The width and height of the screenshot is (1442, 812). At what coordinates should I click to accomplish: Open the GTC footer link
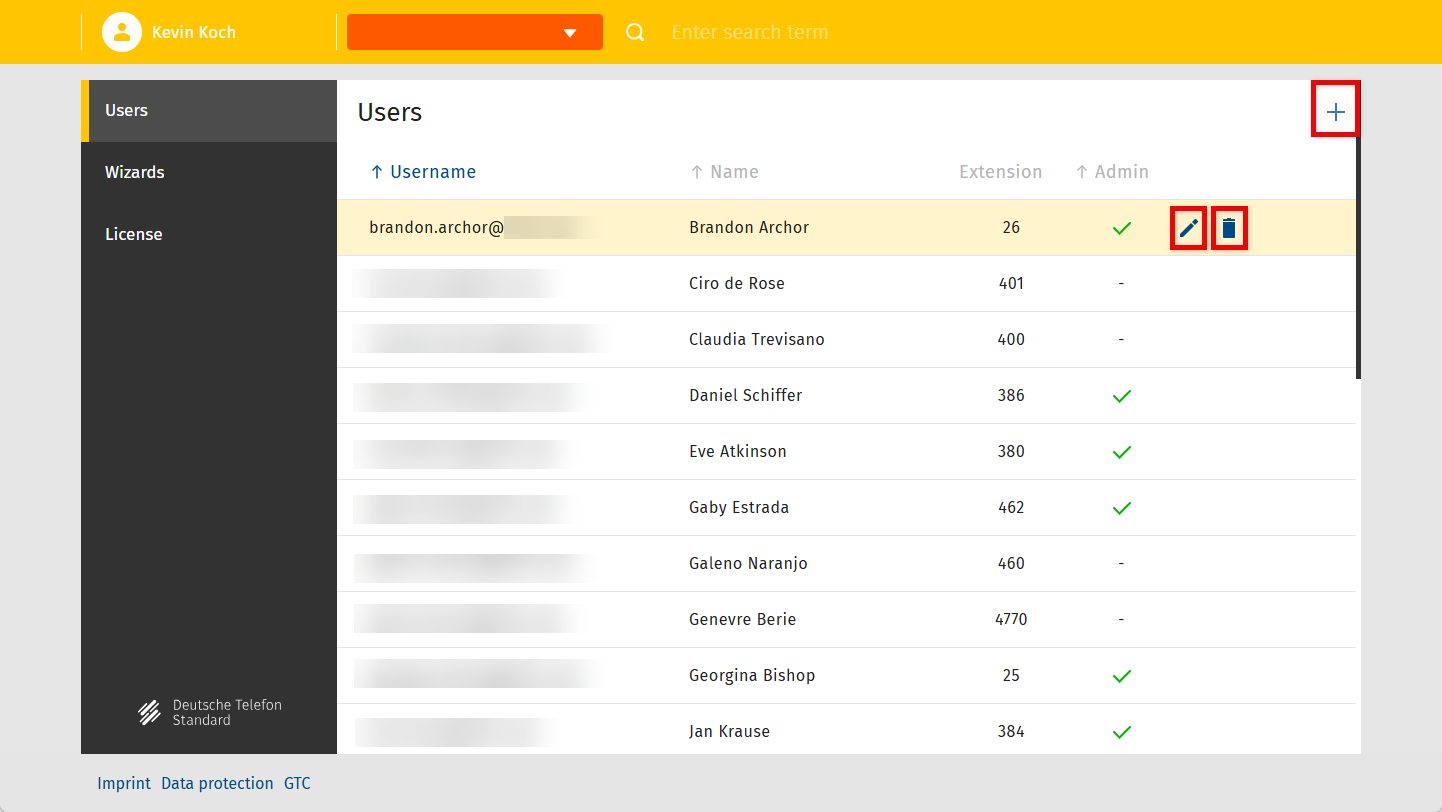(x=297, y=783)
